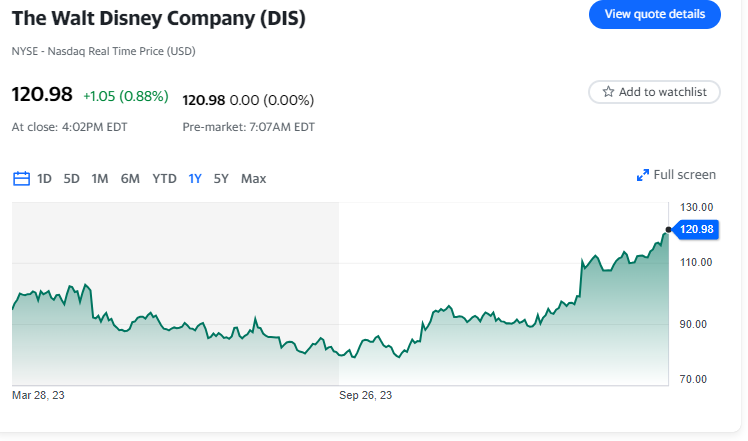Switch to the 6M range

[x=130, y=178]
